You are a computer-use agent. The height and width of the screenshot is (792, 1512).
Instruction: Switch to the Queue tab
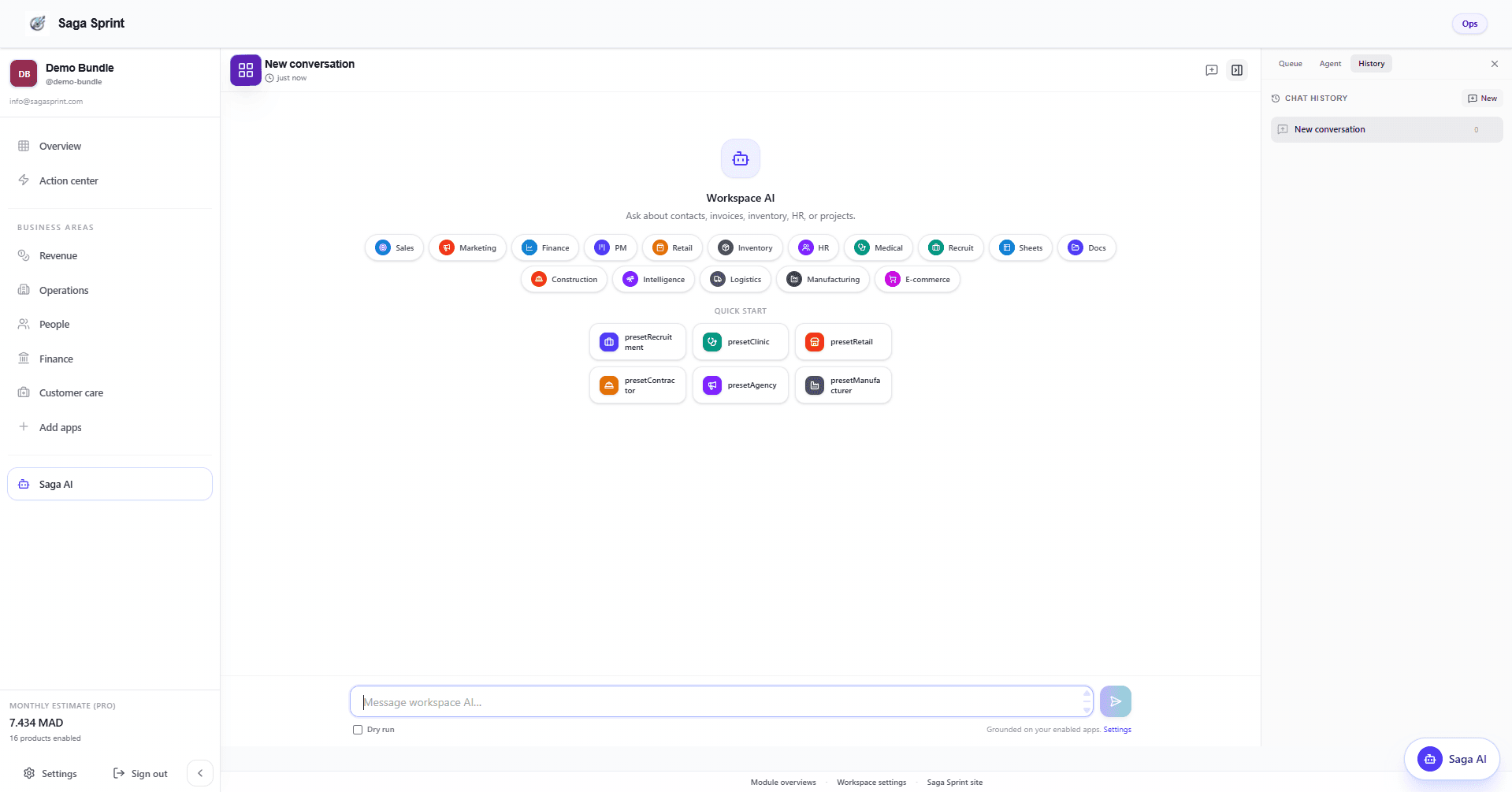click(1291, 64)
